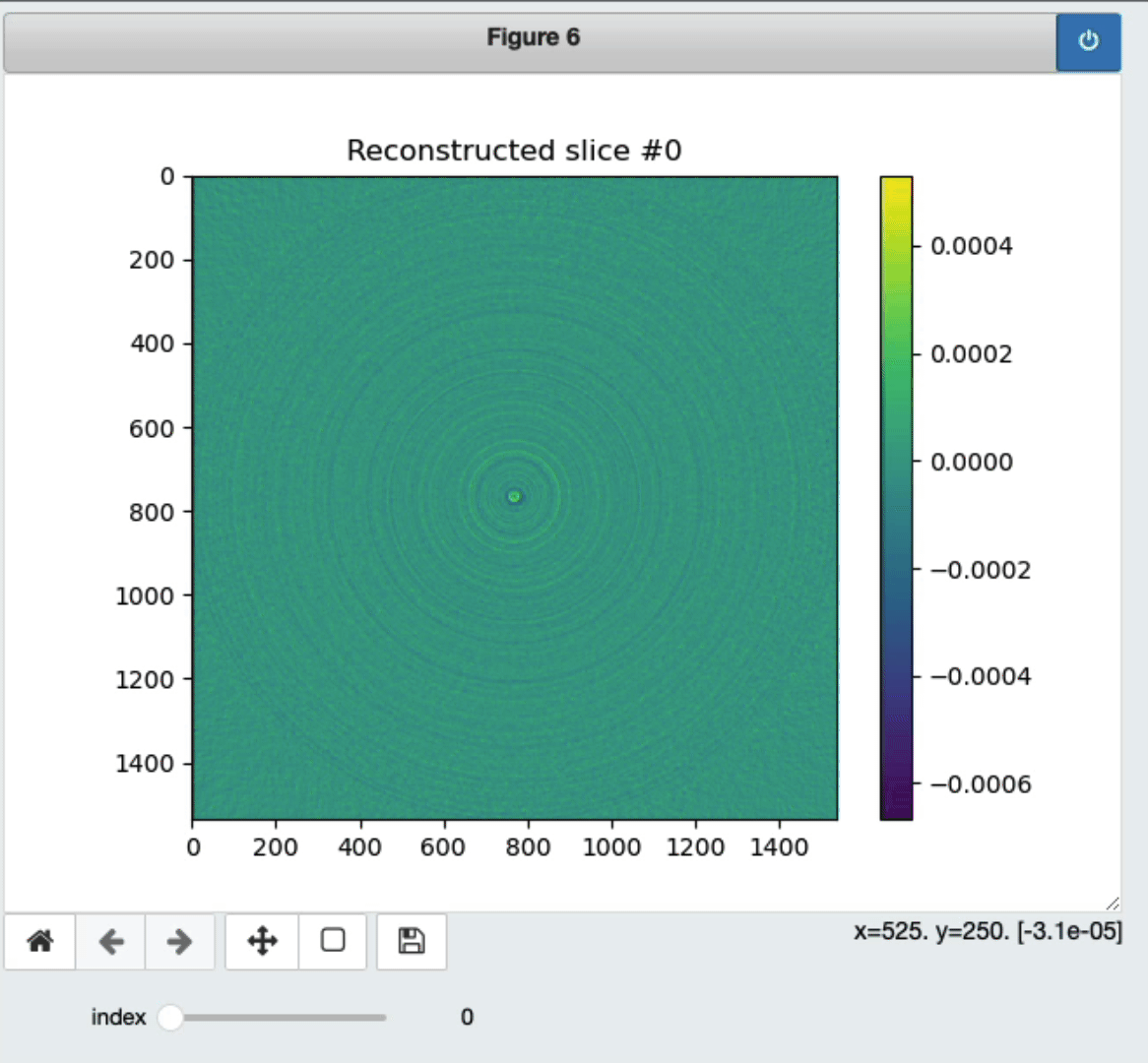This screenshot has width=1148, height=1063.
Task: Click the Figure 6 title bar
Action: tap(532, 38)
